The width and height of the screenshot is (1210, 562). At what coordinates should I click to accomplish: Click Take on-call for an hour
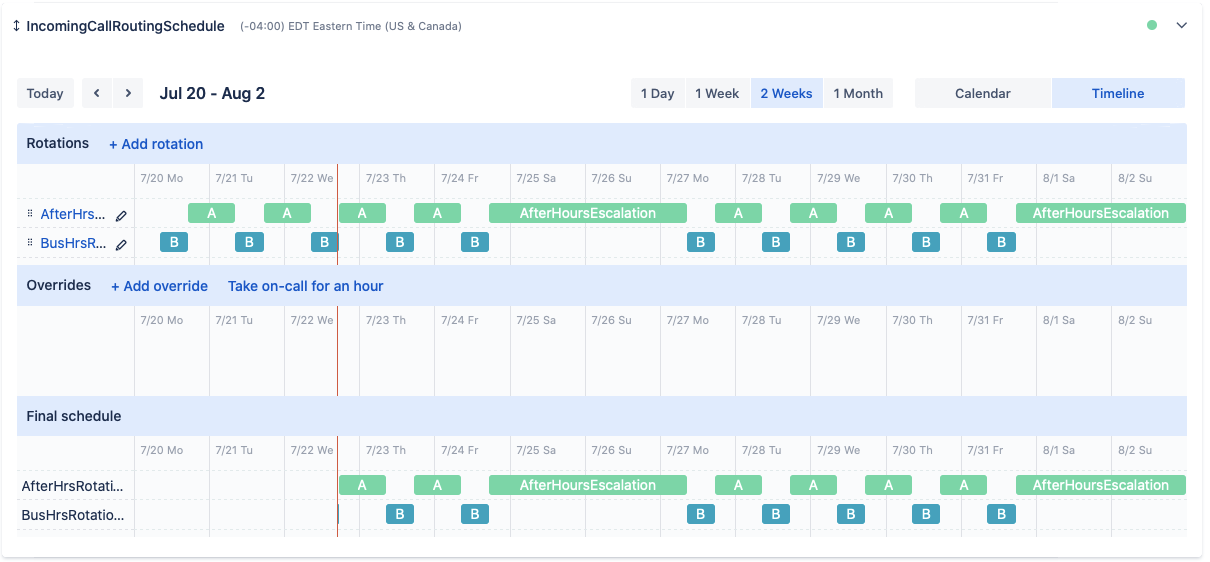(x=306, y=286)
